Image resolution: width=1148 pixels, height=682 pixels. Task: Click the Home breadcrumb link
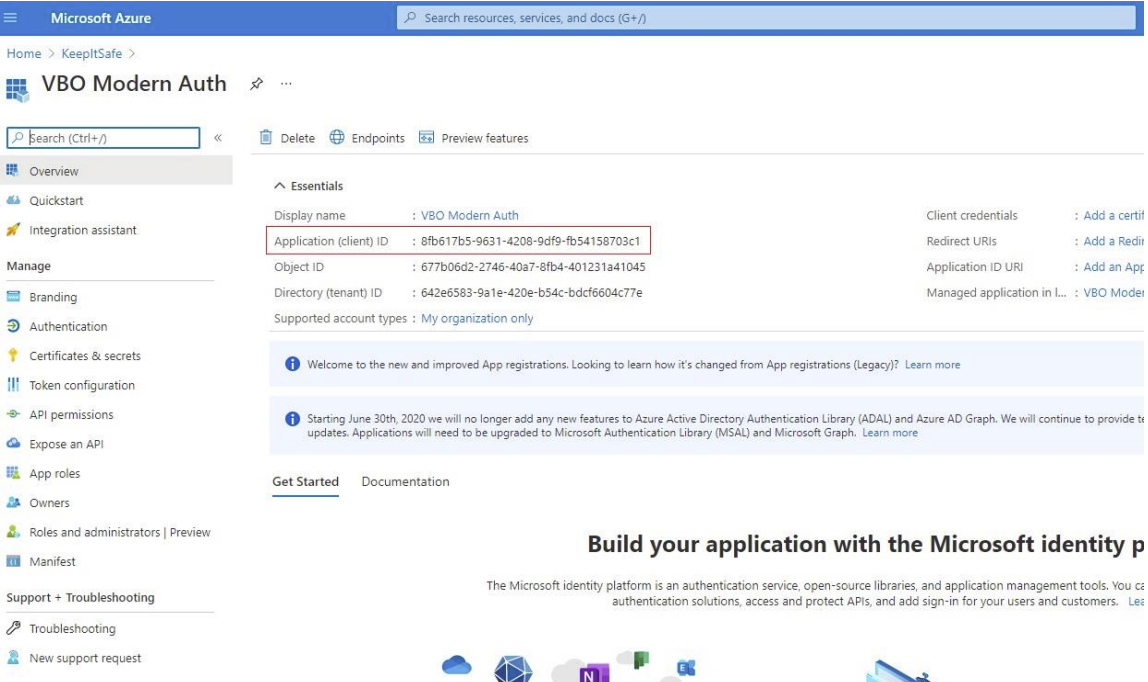point(24,53)
